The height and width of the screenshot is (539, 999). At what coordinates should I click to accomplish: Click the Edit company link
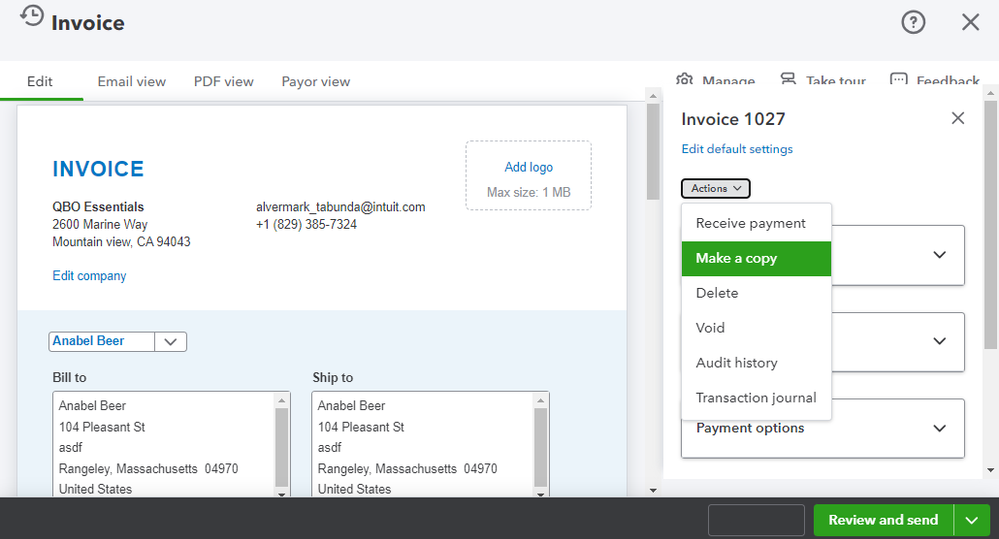89,276
